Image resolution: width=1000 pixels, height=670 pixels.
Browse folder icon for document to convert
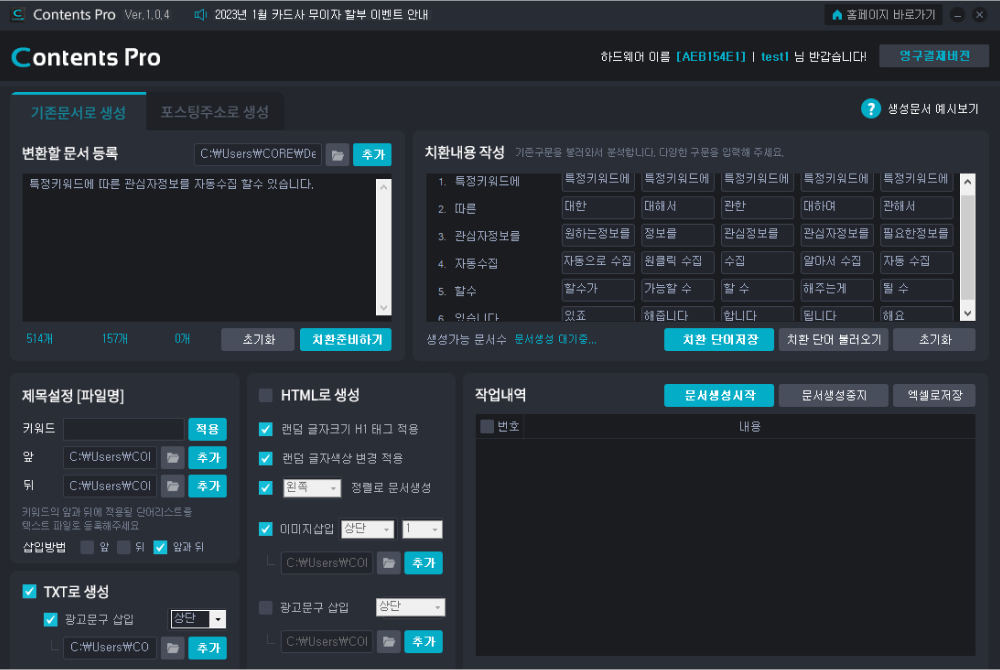tap(337, 154)
